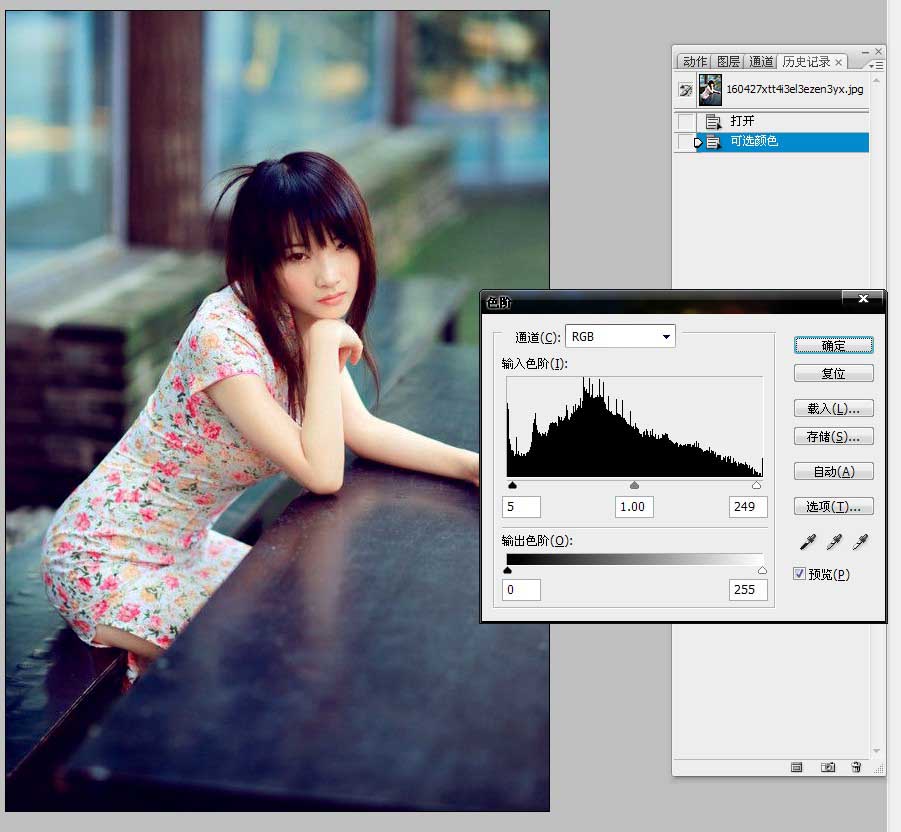Grab the input midtone gray slider triangle
The height and width of the screenshot is (832, 901).
coord(634,486)
